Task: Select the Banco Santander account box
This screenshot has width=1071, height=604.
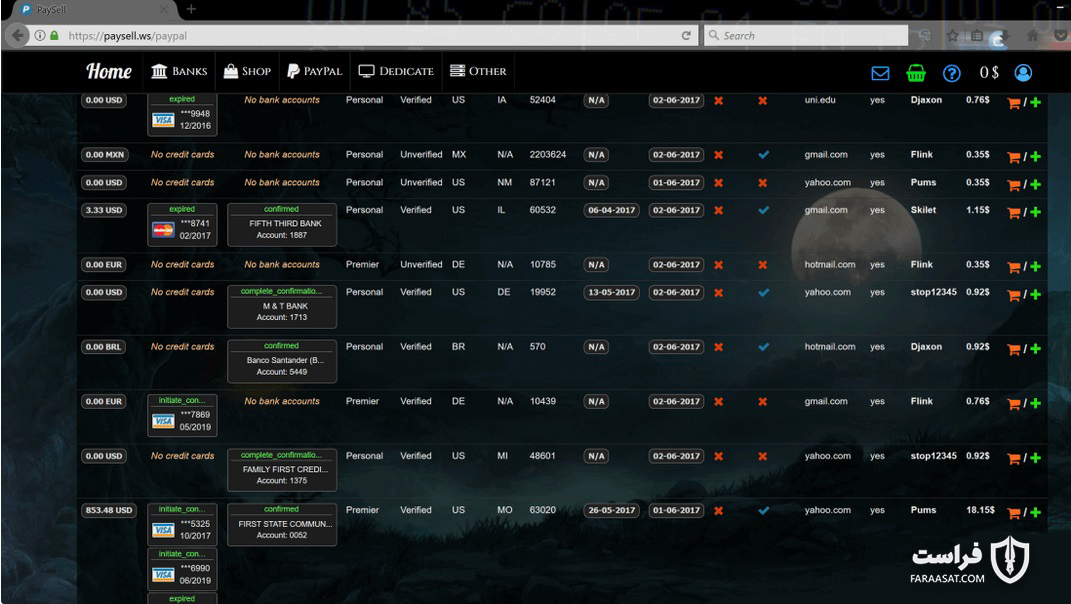Action: point(282,361)
